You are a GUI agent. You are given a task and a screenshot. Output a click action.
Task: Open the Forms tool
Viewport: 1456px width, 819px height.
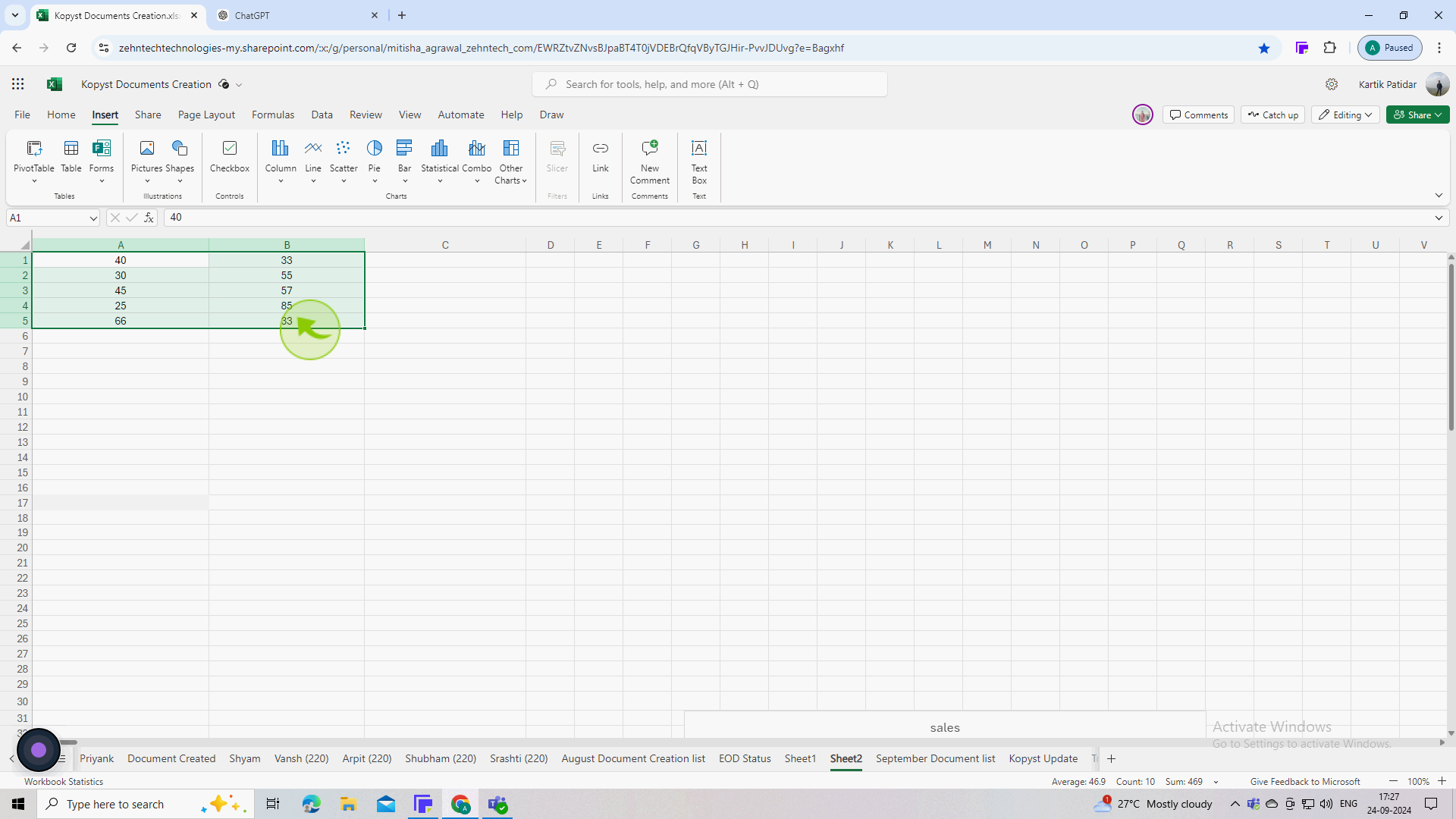102,161
